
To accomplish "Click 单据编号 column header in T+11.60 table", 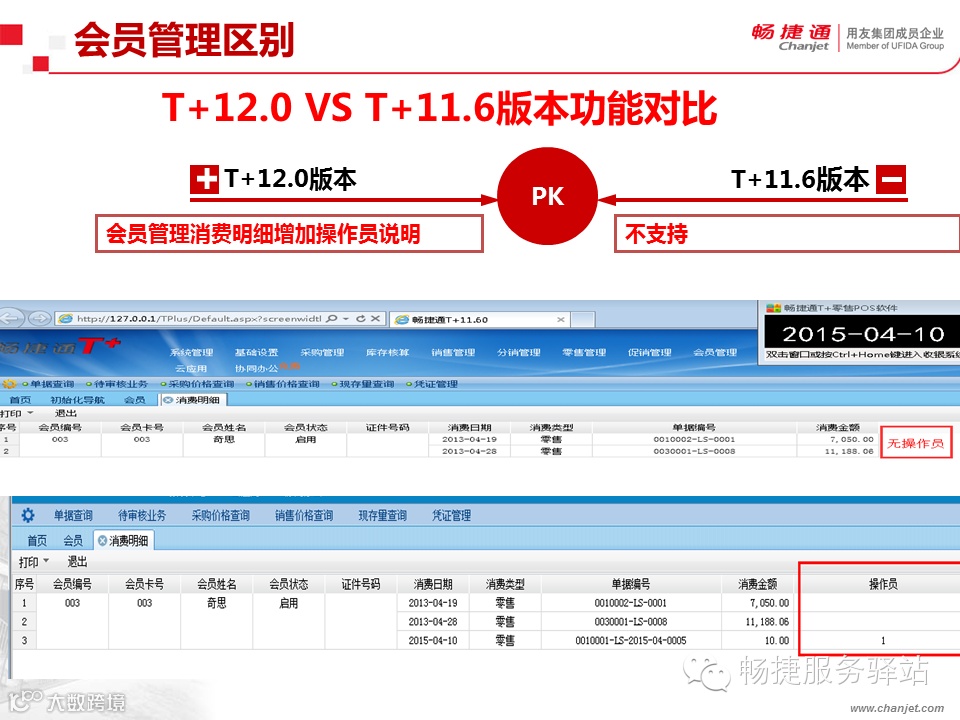I will click(694, 427).
